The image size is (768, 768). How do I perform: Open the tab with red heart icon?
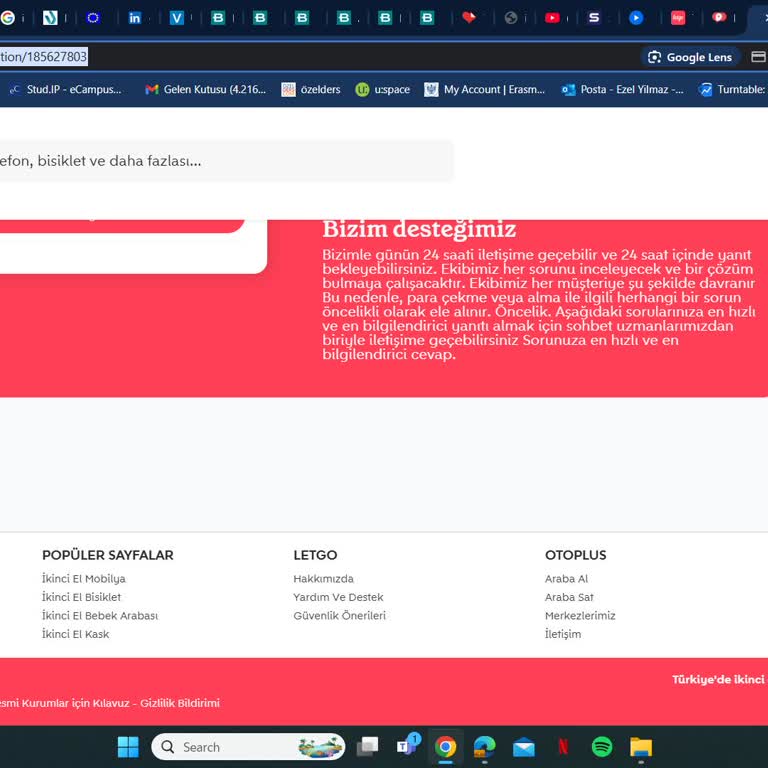pos(469,18)
